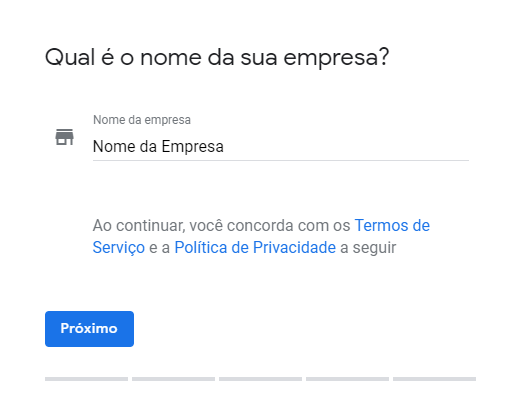The width and height of the screenshot is (519, 416).
Task: Select the last progress step segment
Action: pyautogui.click(x=434, y=379)
